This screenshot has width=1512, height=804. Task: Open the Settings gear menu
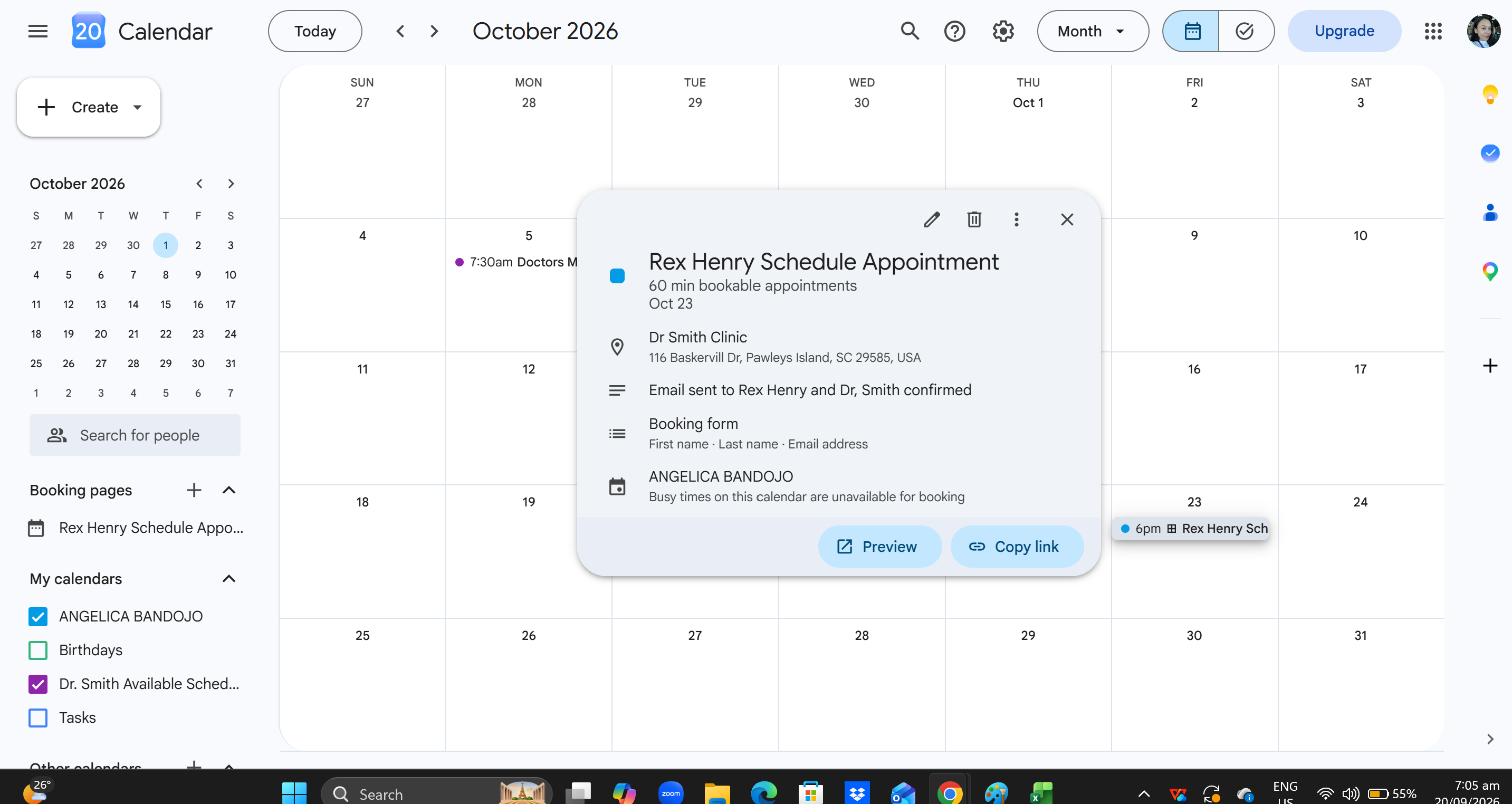click(x=1003, y=31)
